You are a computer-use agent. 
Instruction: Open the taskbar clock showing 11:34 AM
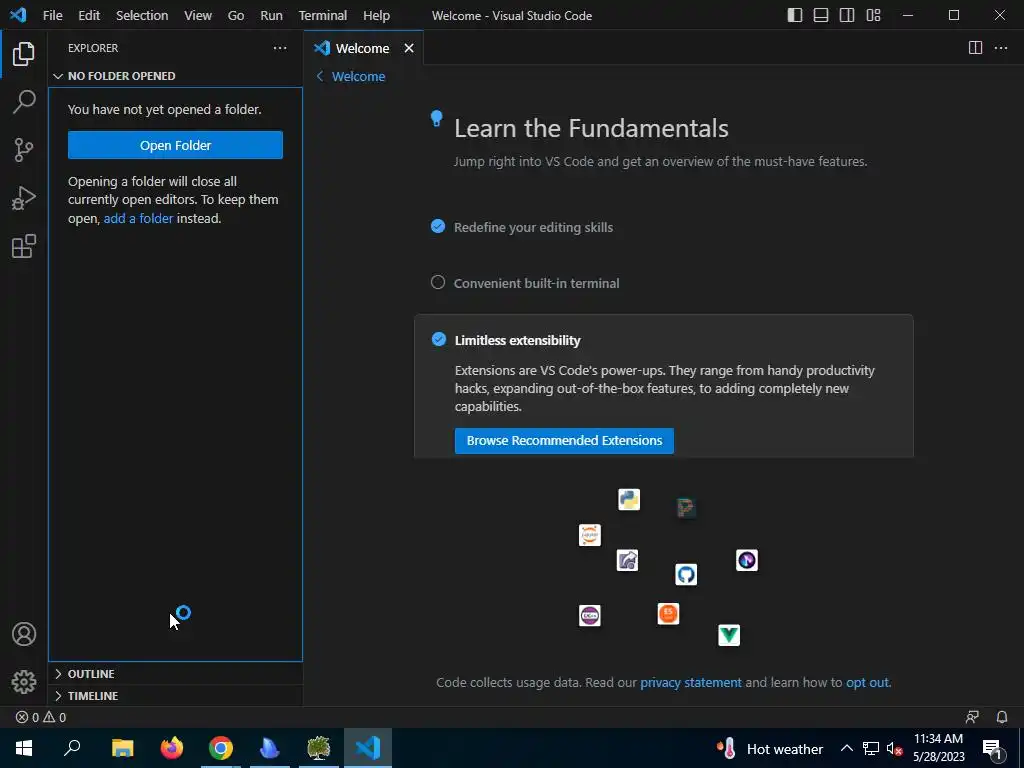click(x=938, y=748)
